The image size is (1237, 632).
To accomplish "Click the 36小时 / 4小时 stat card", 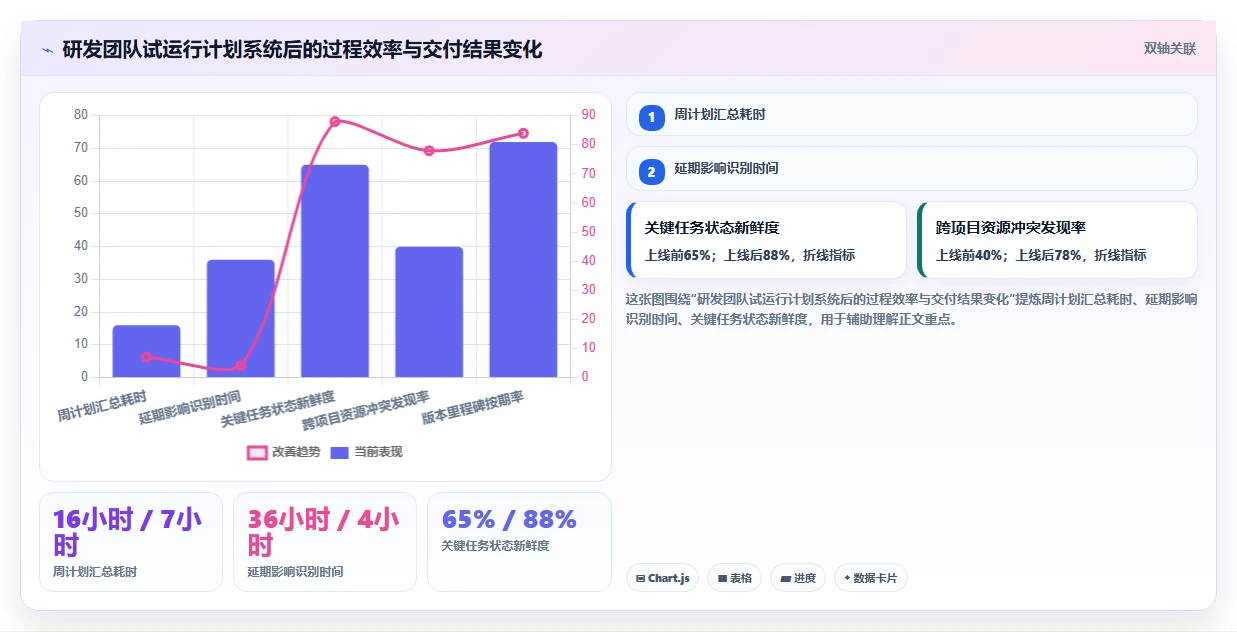I will click(325, 542).
